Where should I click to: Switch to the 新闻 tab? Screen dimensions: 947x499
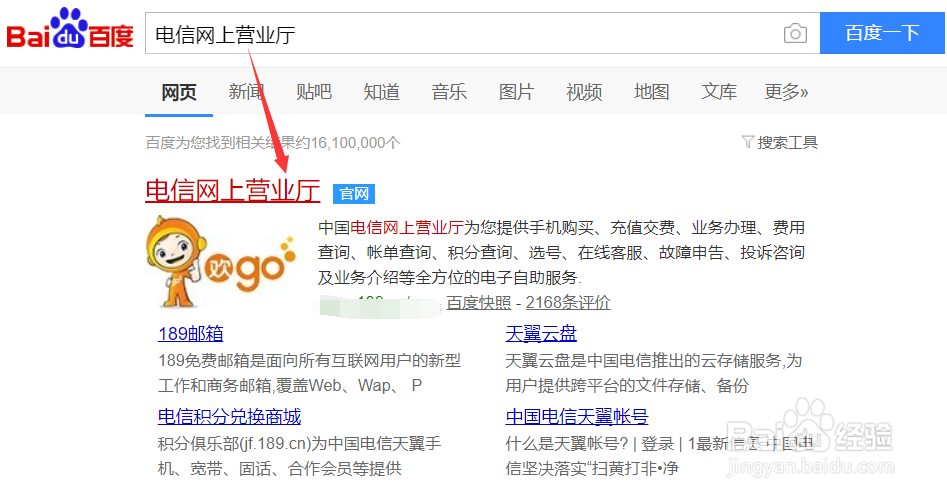(x=246, y=92)
